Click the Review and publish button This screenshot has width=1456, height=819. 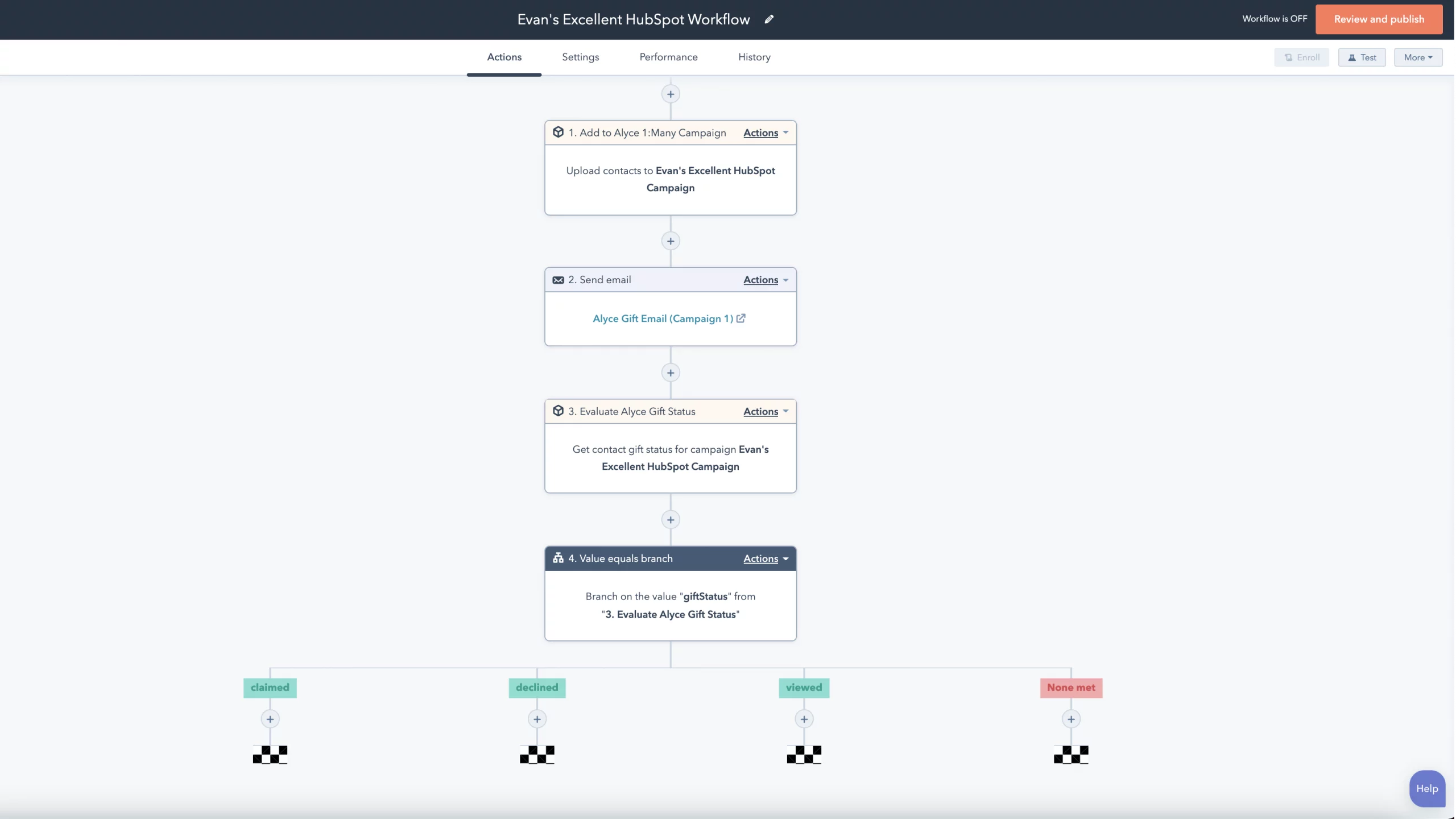pos(1379,19)
